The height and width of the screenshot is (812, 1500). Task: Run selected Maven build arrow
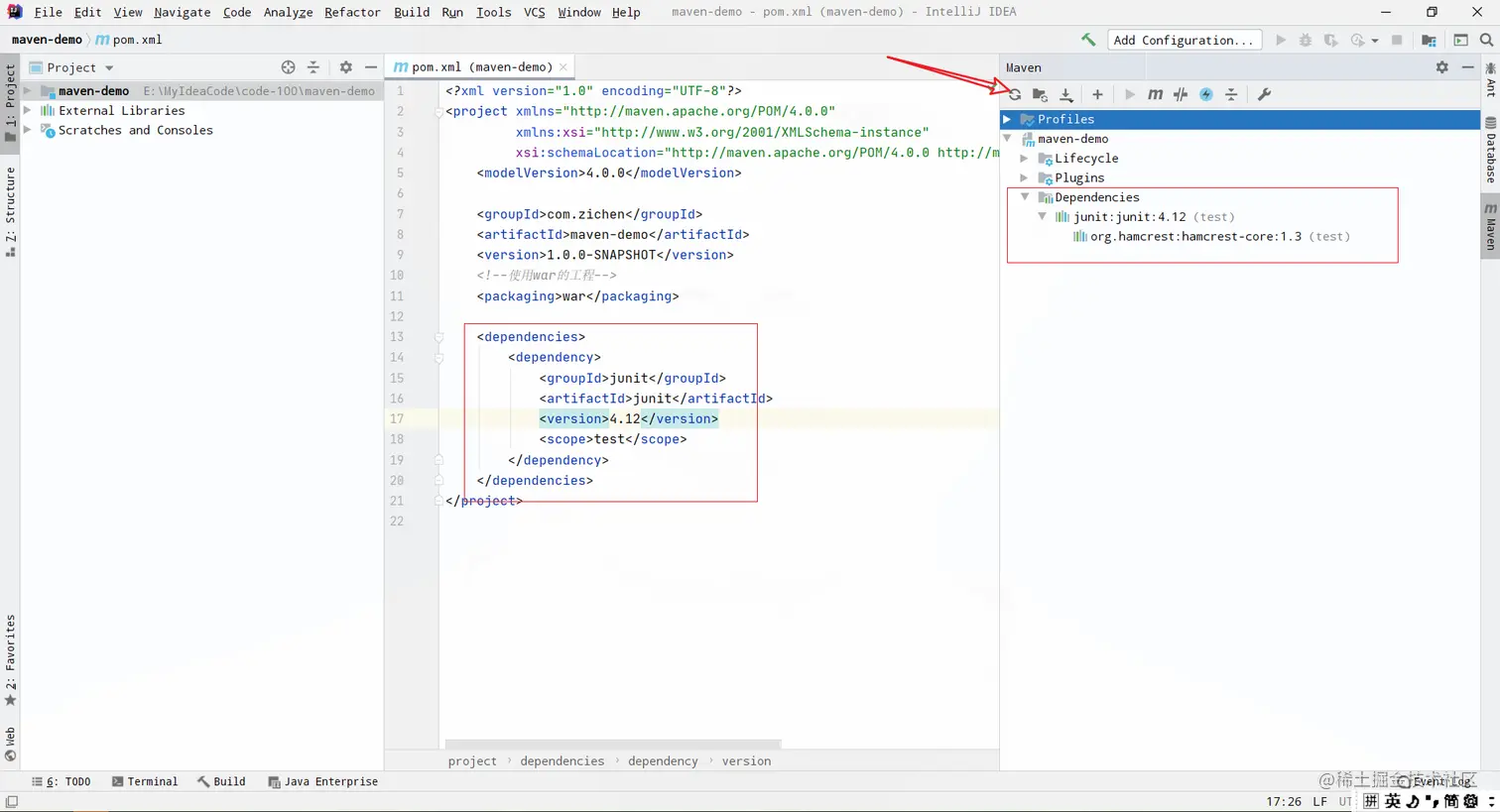pos(1129,94)
